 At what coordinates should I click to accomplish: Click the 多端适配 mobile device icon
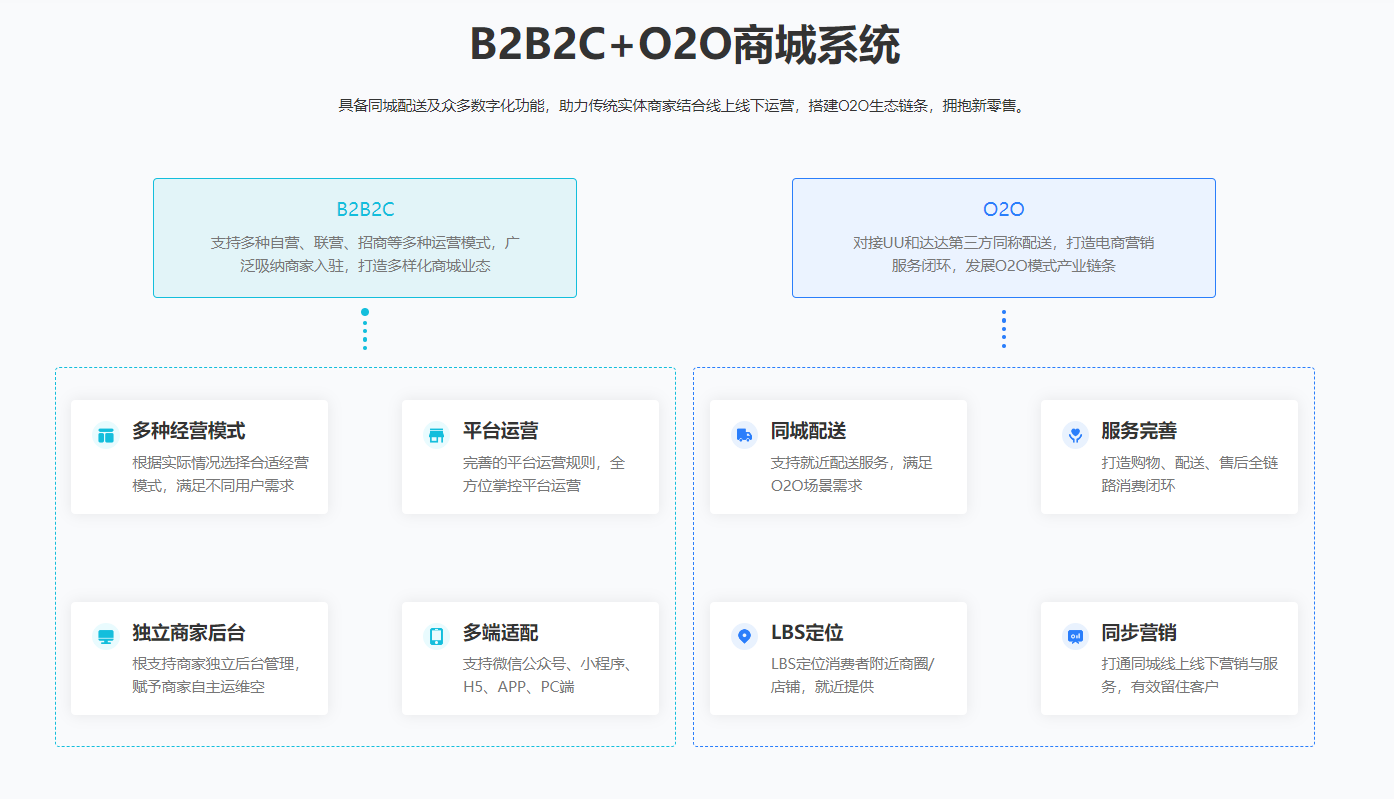point(436,636)
